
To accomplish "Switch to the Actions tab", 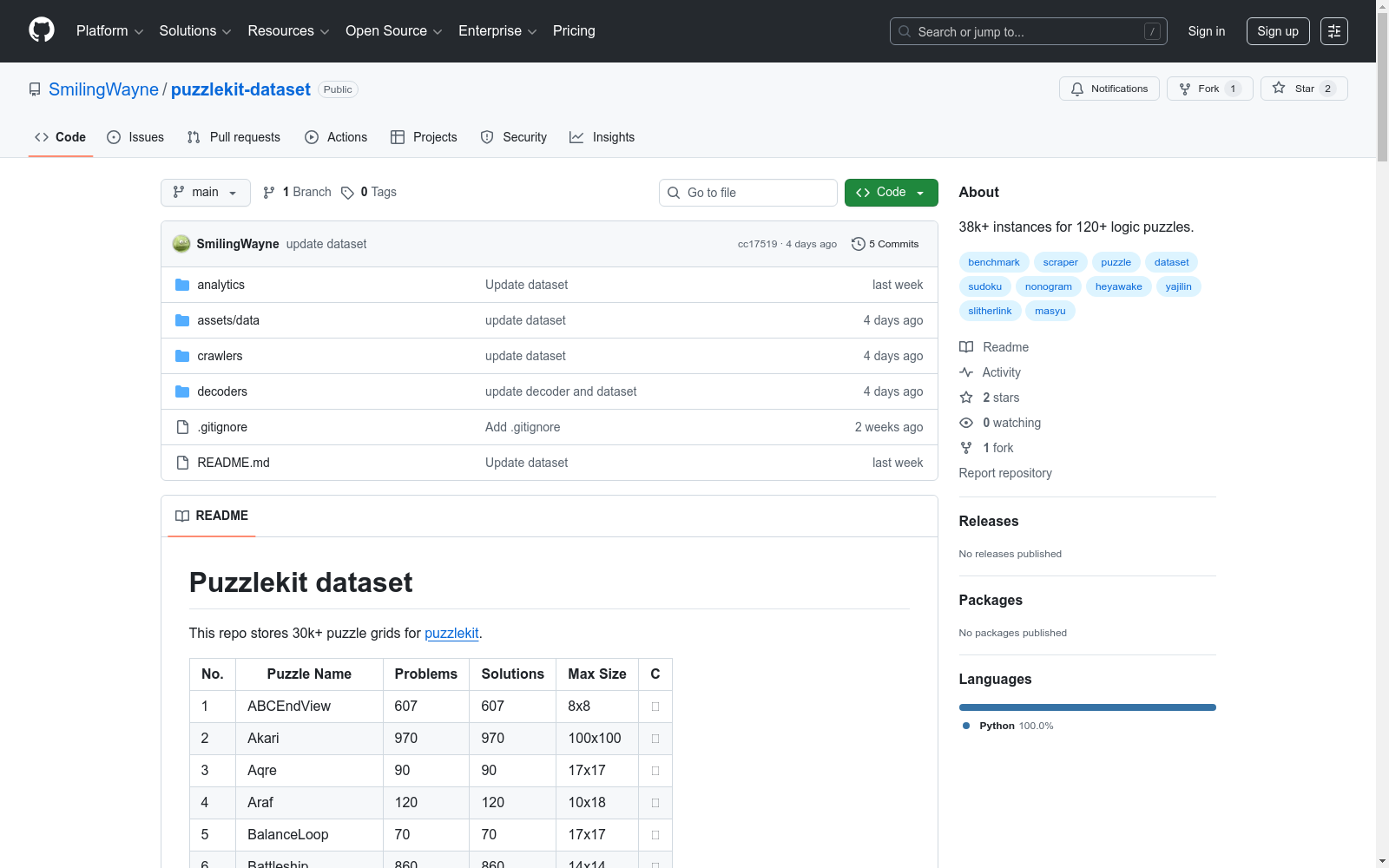I will click(336, 137).
